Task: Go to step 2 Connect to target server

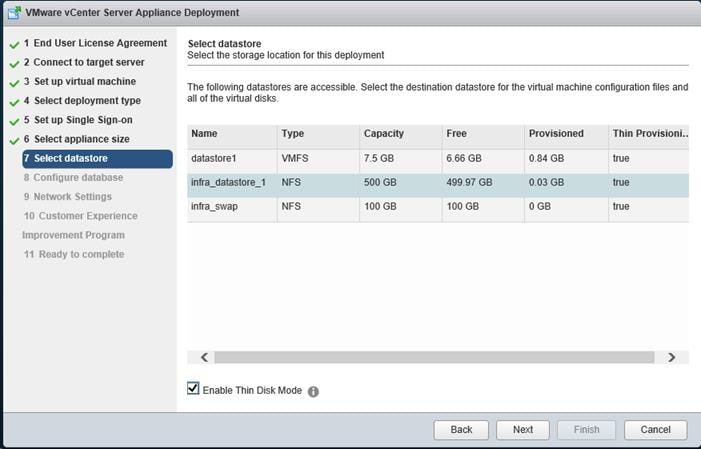Action: click(84, 62)
